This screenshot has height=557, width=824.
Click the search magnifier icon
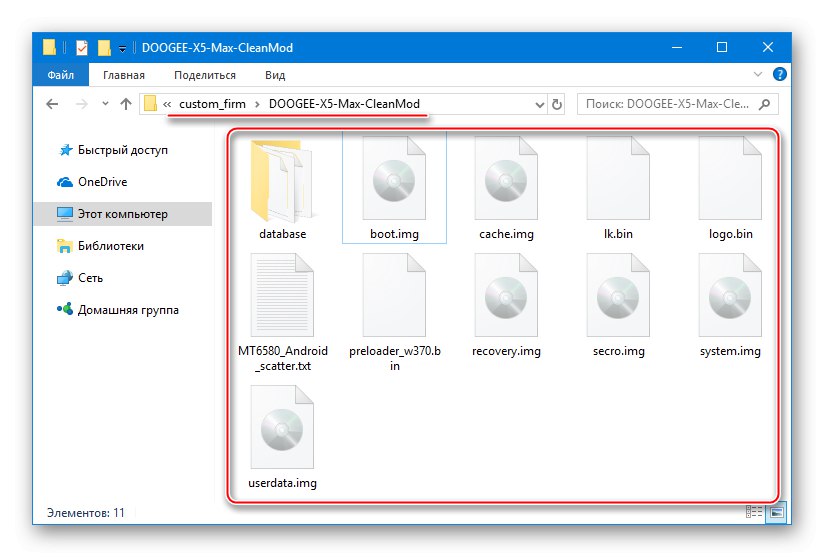(x=765, y=104)
